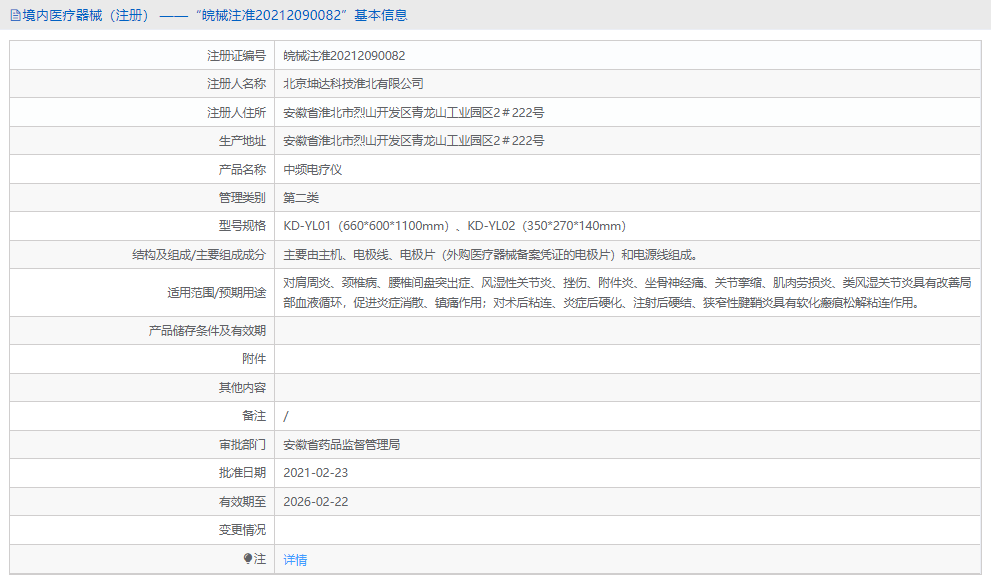Select management class 第二类
The height and width of the screenshot is (580, 991).
pyautogui.click(x=301, y=198)
